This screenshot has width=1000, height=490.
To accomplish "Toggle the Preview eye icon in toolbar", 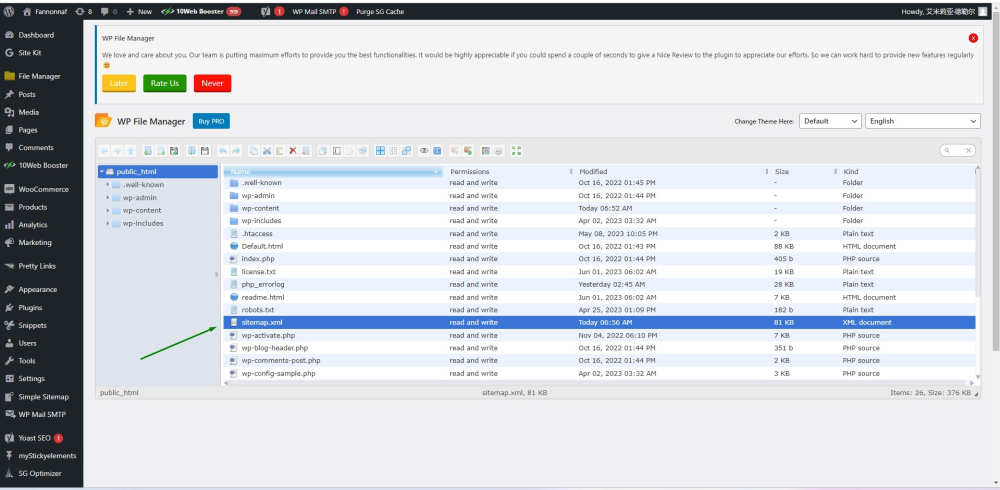I will (424, 151).
